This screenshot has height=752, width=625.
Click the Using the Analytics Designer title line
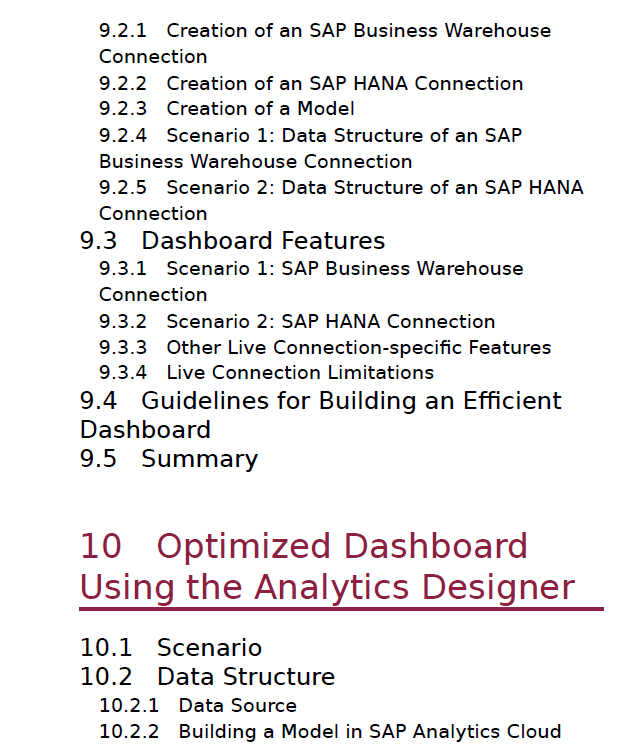point(327,587)
